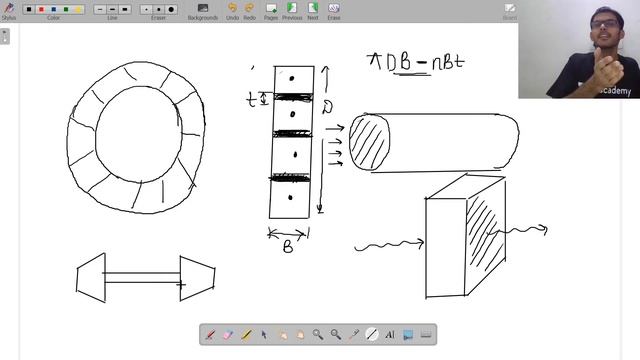This screenshot has width=640, height=360.
Task: Choose the thick line width
Action: pyautogui.click(x=125, y=9)
